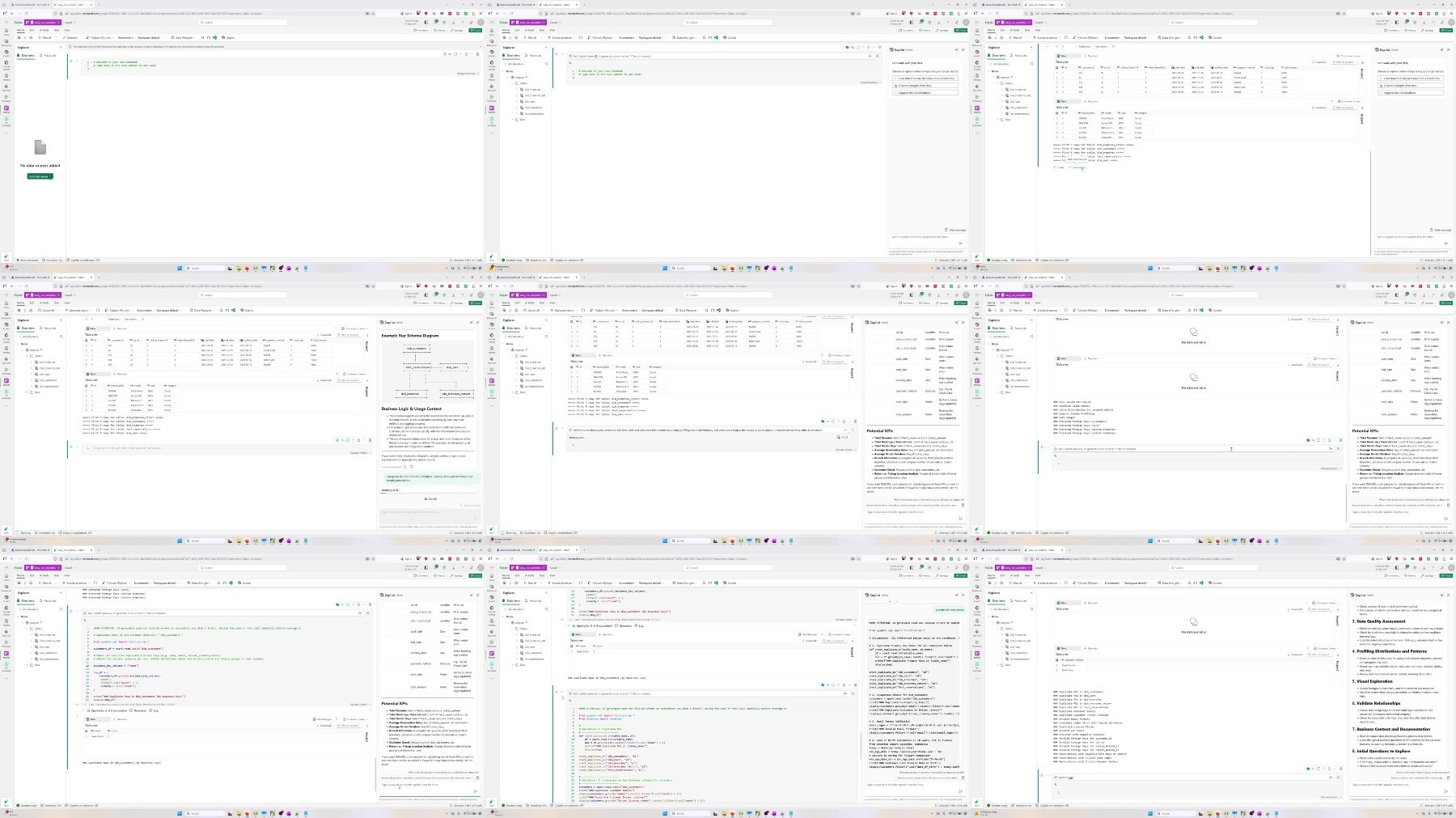Click Cancel in Copilot pane, Star Schema screen
The width and height of the screenshot is (1456, 818).
click(430, 498)
